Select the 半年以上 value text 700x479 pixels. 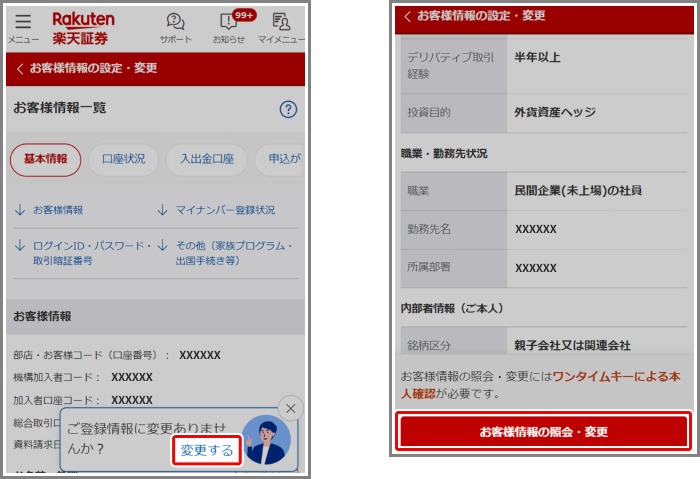[537, 57]
